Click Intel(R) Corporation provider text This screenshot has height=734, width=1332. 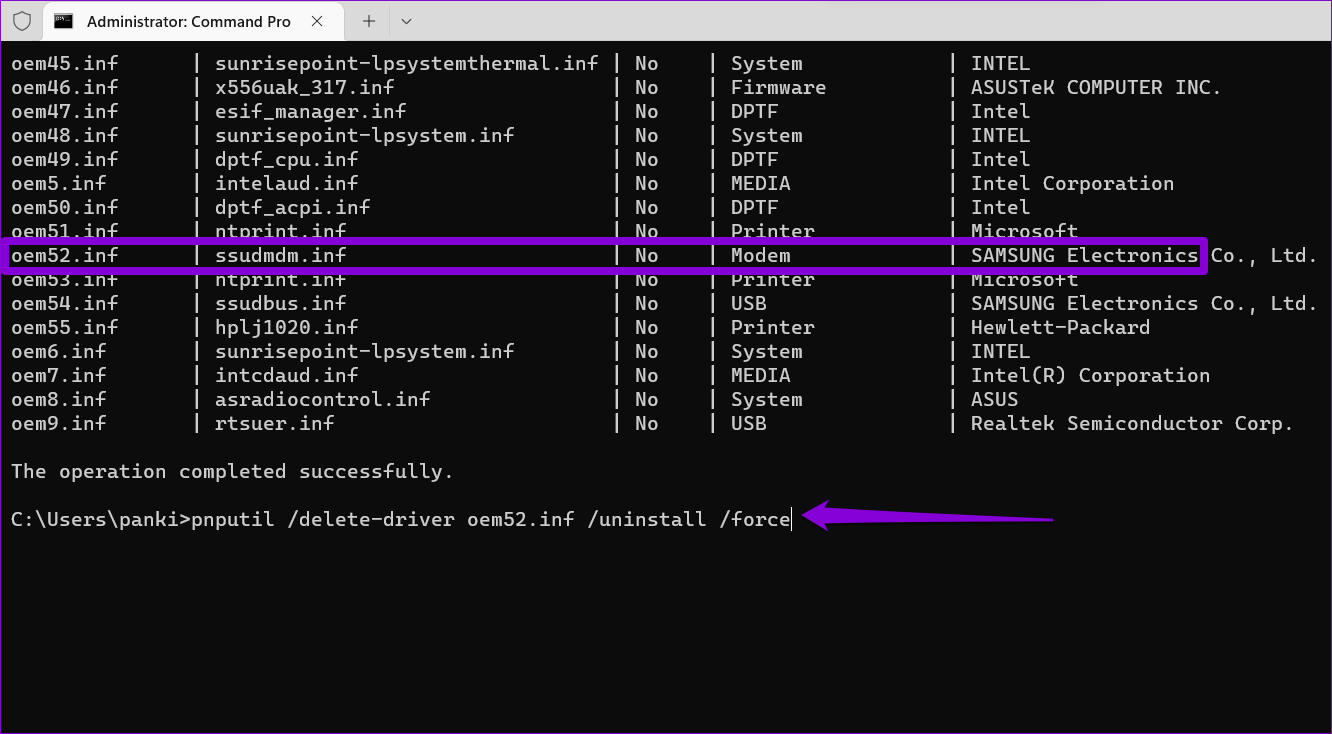click(x=1090, y=376)
